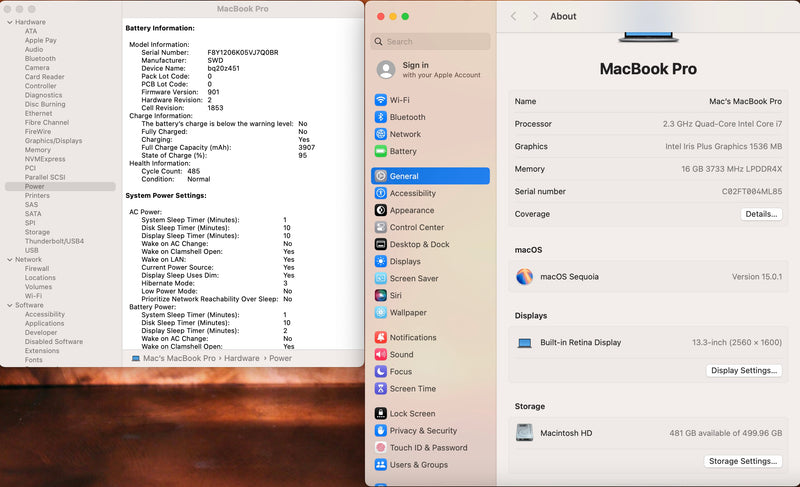This screenshot has width=800, height=487.
Task: Click the Apple Account avatar icon
Action: (386, 69)
